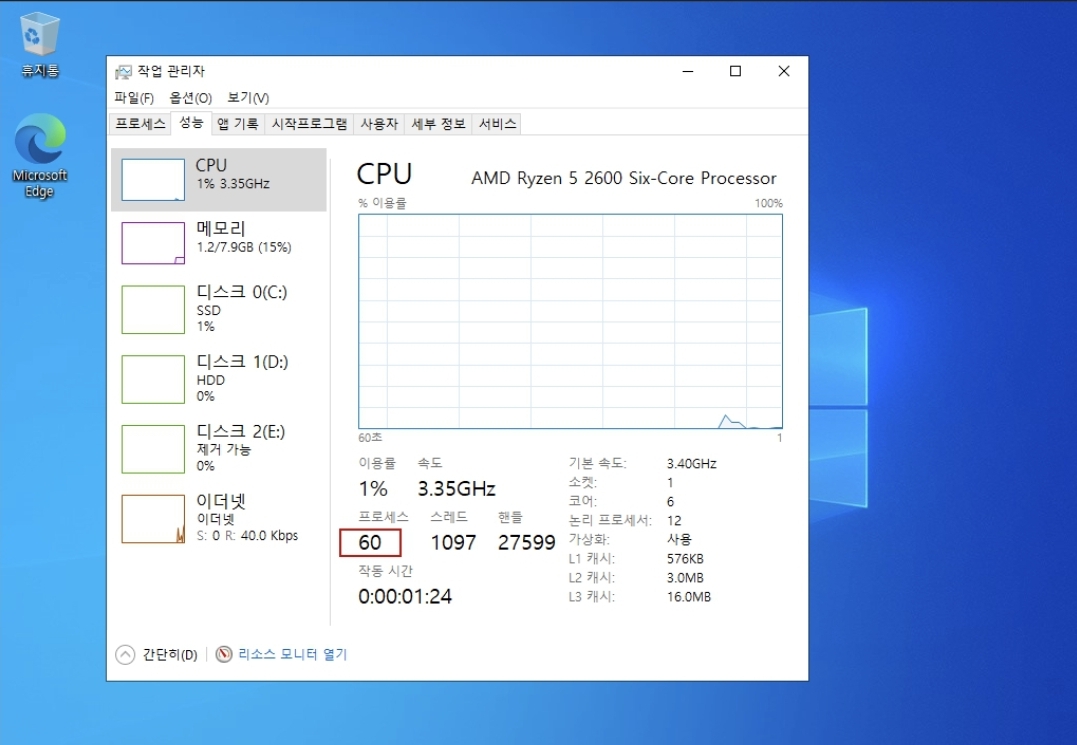Screen dimensions: 1077x745
Task: Collapse to fewer details with chevron button
Action: tap(125, 655)
